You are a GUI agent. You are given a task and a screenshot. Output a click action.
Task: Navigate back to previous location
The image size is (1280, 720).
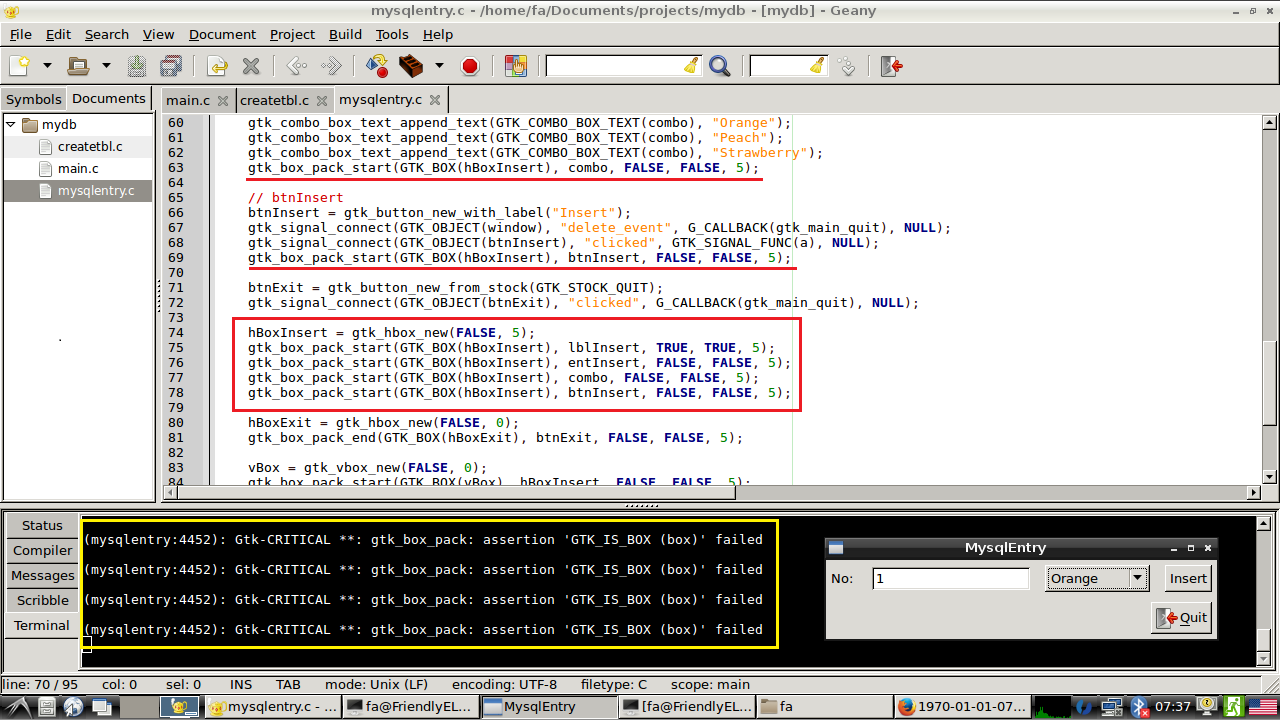point(297,66)
